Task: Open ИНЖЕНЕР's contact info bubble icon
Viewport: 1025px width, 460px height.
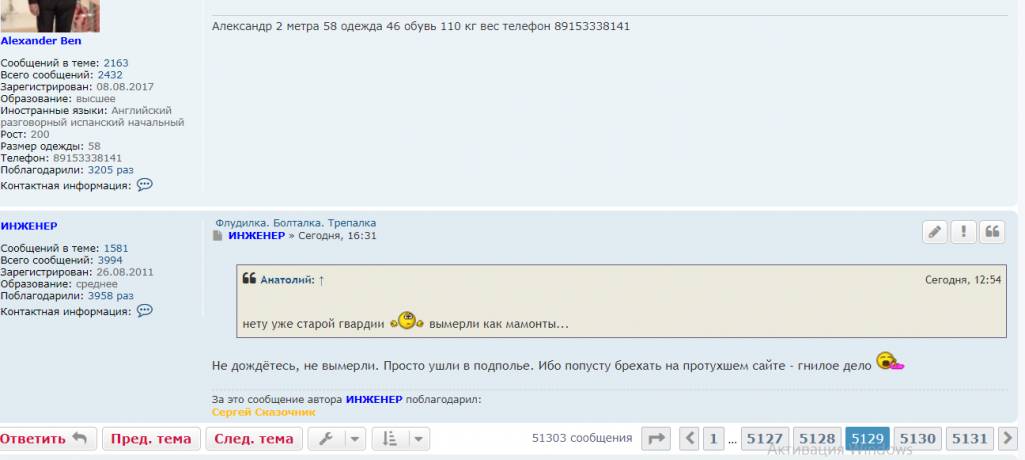Action: coord(145,311)
